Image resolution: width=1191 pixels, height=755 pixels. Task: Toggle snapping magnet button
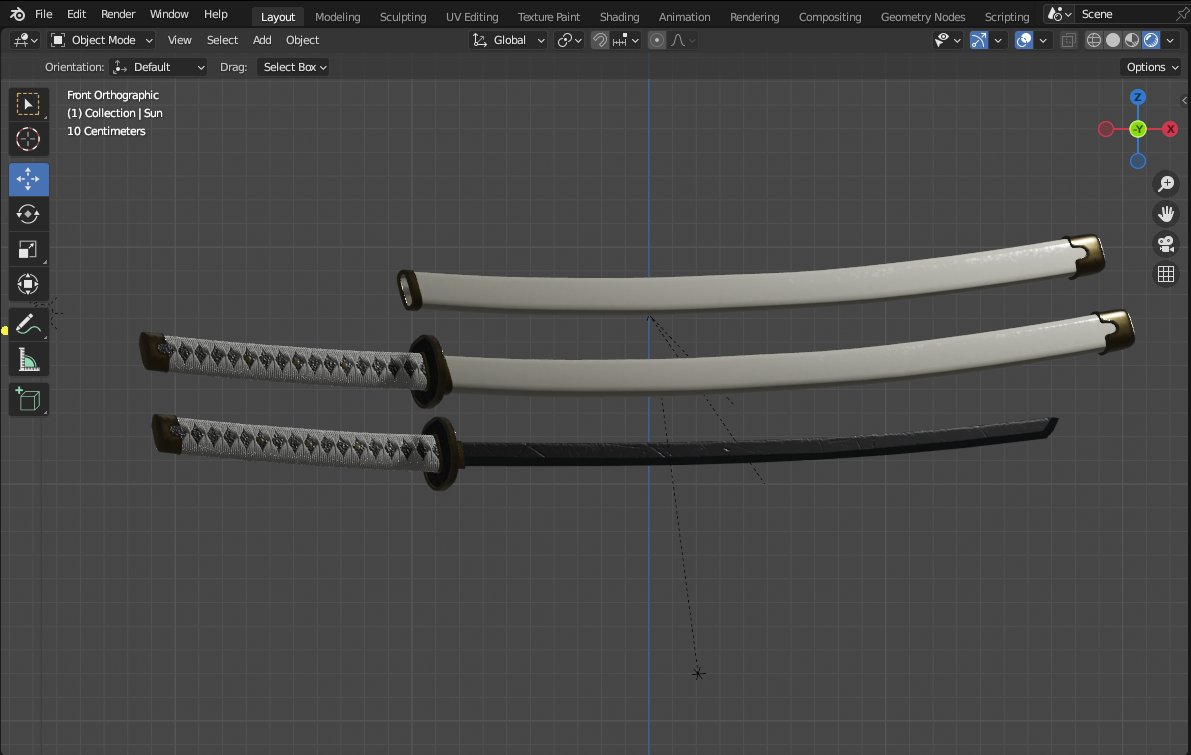pyautogui.click(x=599, y=40)
